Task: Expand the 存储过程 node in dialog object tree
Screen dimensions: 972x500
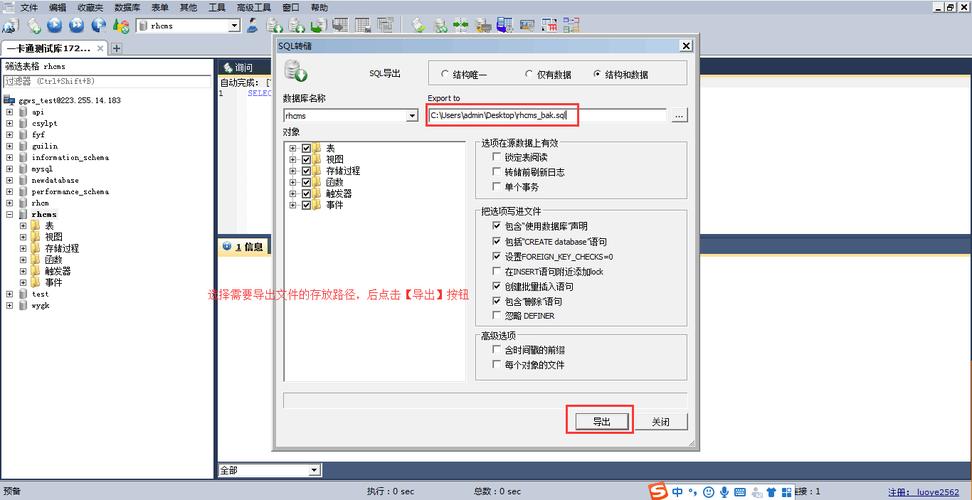Action: pos(293,171)
